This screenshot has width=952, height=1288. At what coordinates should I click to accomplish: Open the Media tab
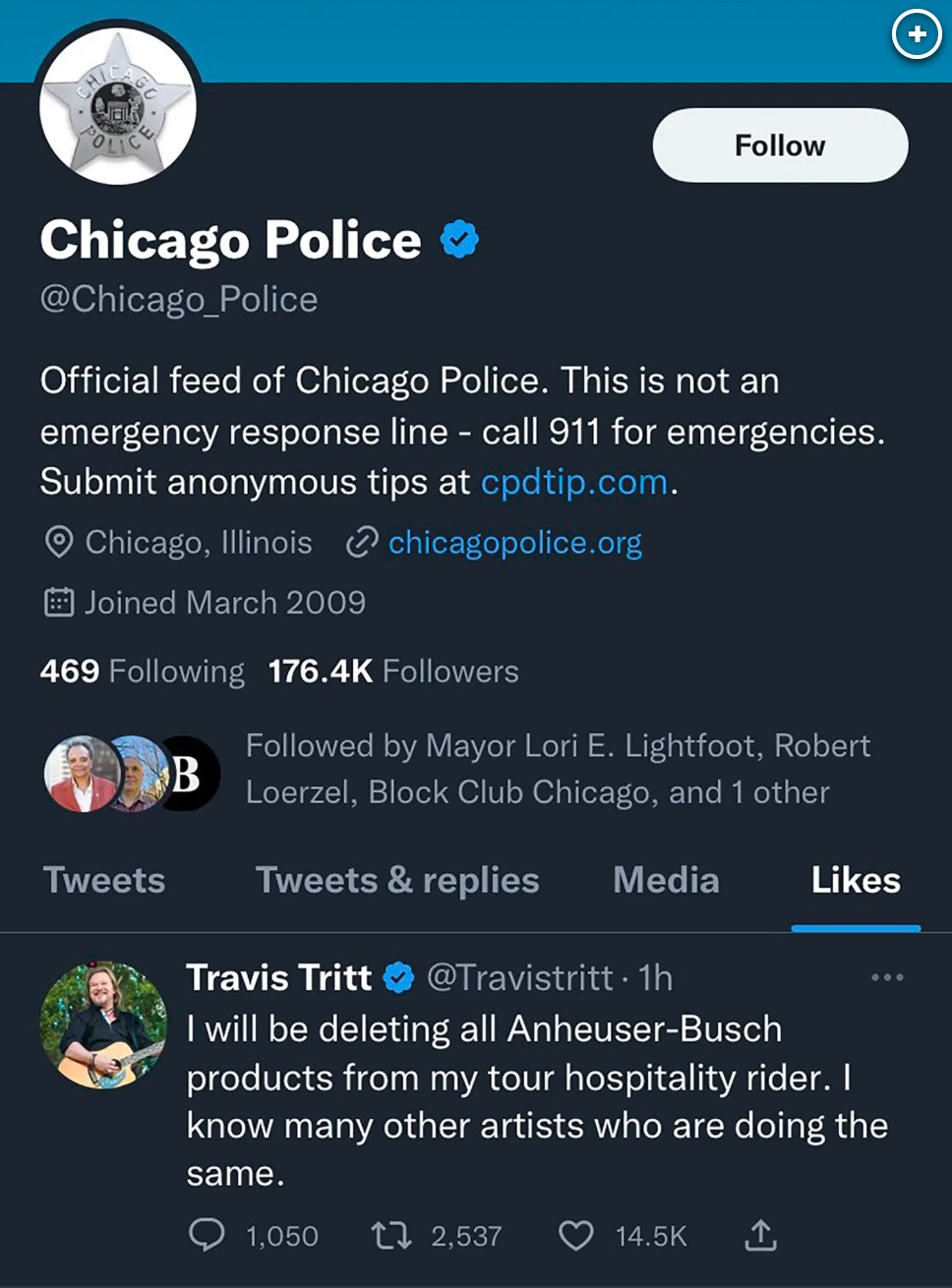pyautogui.click(x=666, y=880)
